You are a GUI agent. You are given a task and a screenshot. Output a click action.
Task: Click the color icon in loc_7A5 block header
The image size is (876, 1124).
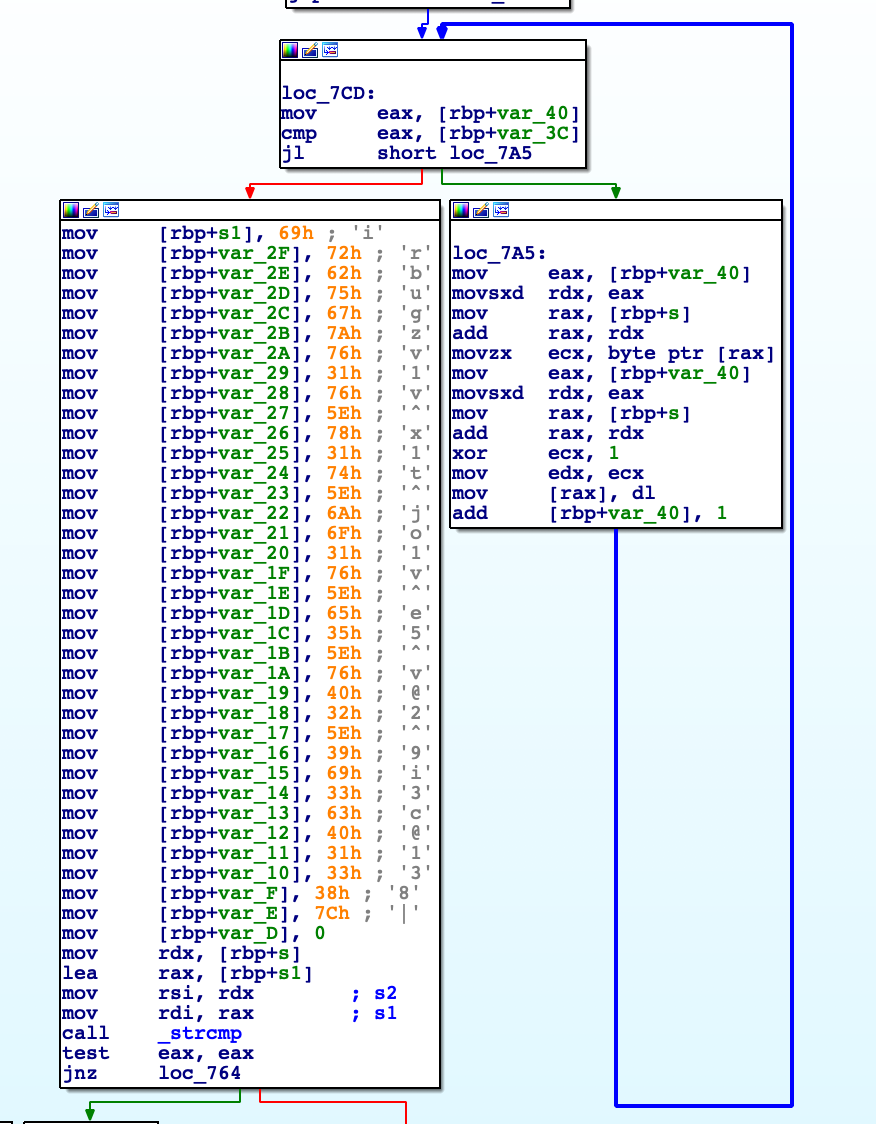click(x=461, y=210)
